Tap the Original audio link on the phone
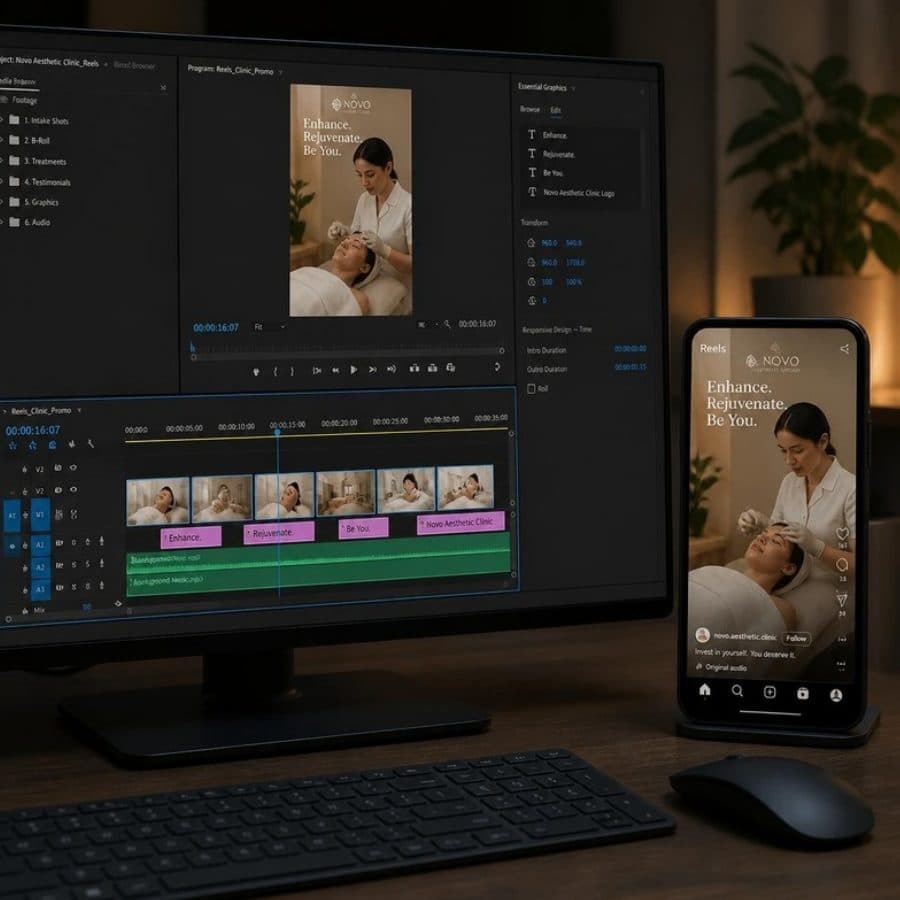Image resolution: width=900 pixels, height=900 pixels. tap(726, 668)
